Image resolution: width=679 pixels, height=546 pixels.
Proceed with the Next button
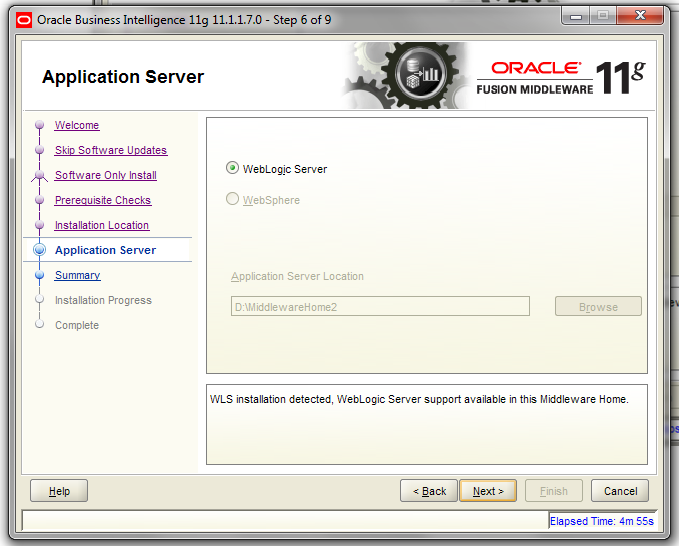488,491
